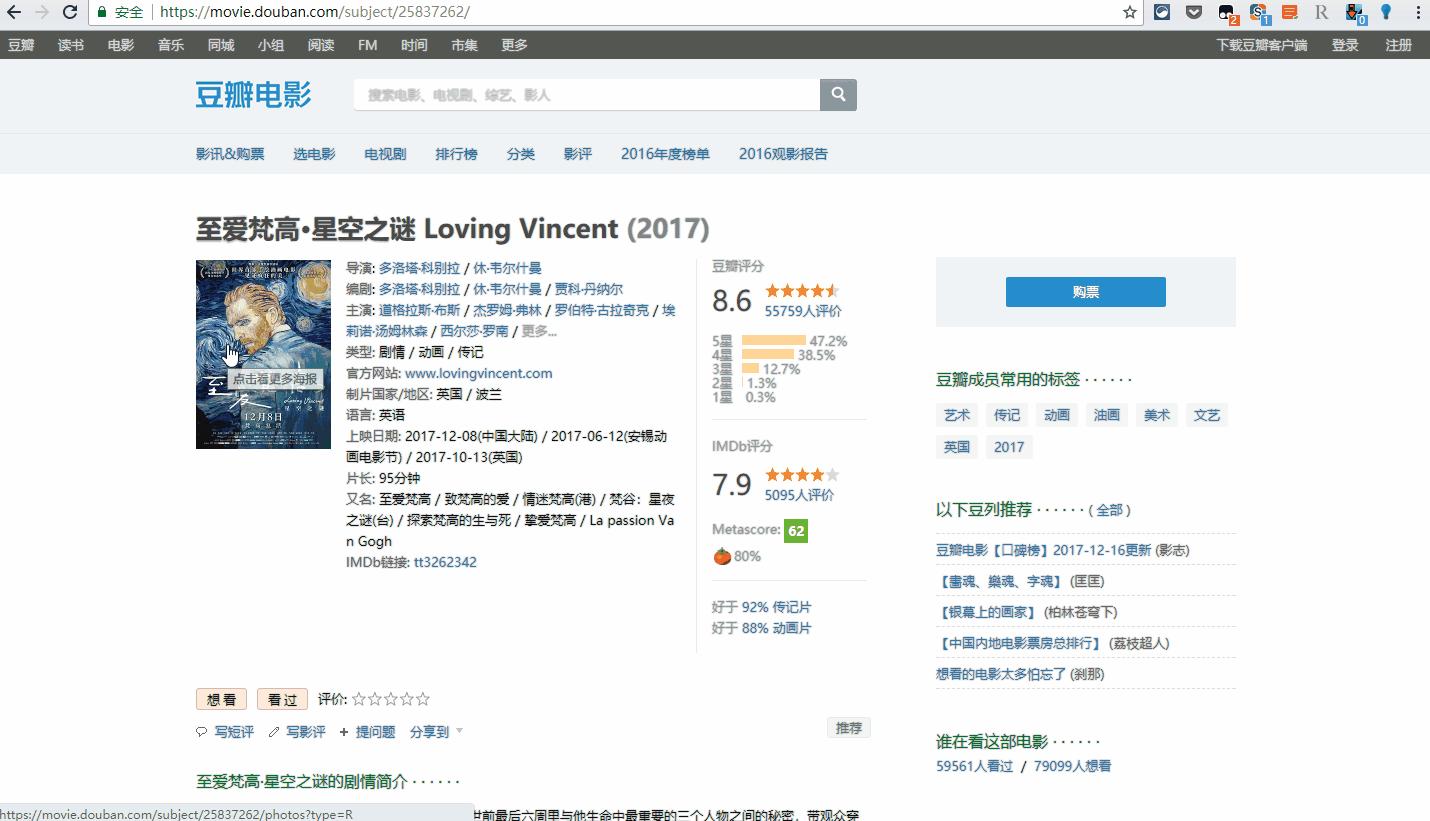Open the 2016年度榜单 tab
This screenshot has height=821, width=1430.
point(665,154)
